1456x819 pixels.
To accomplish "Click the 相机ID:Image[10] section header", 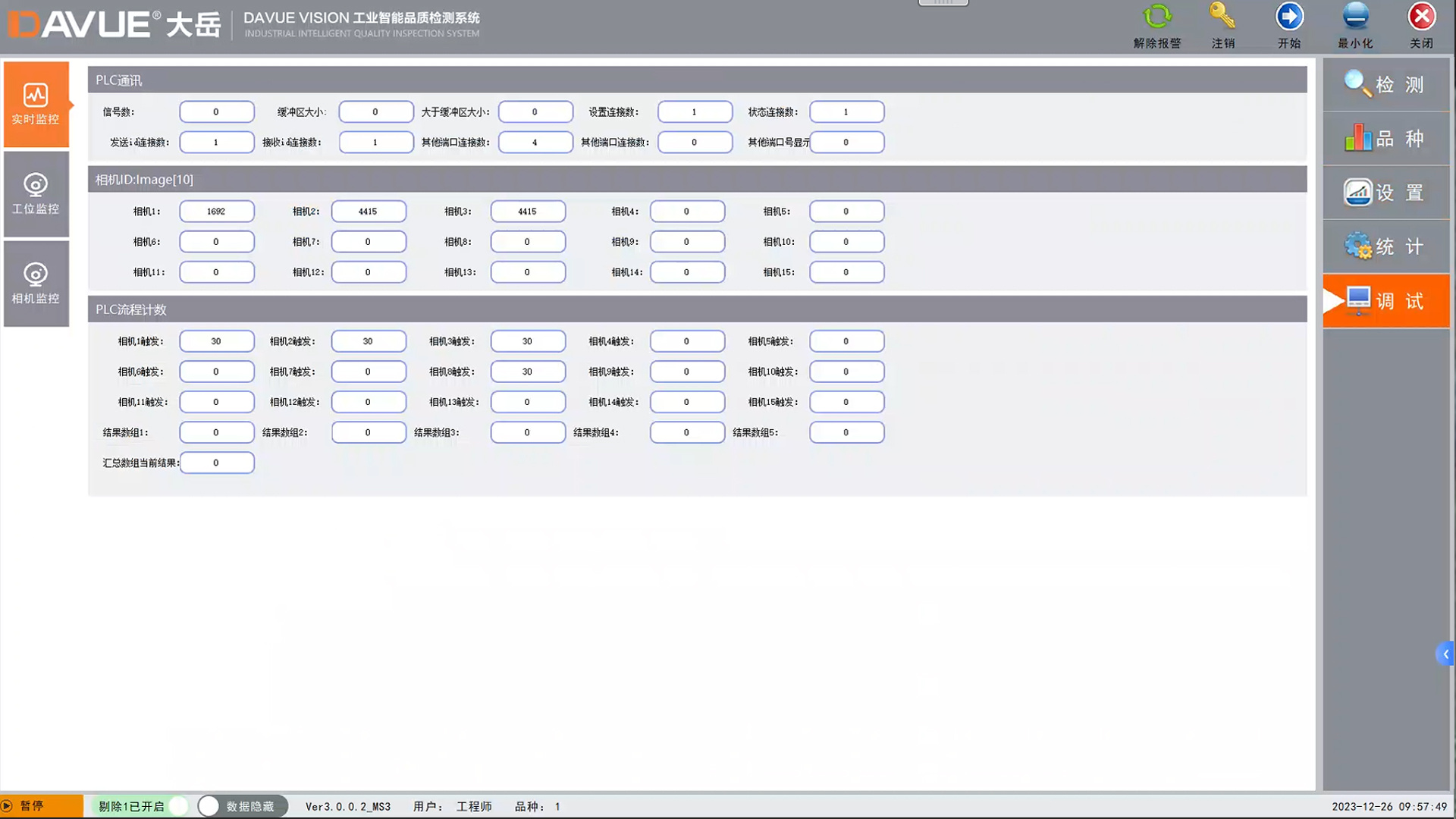I will (697, 179).
